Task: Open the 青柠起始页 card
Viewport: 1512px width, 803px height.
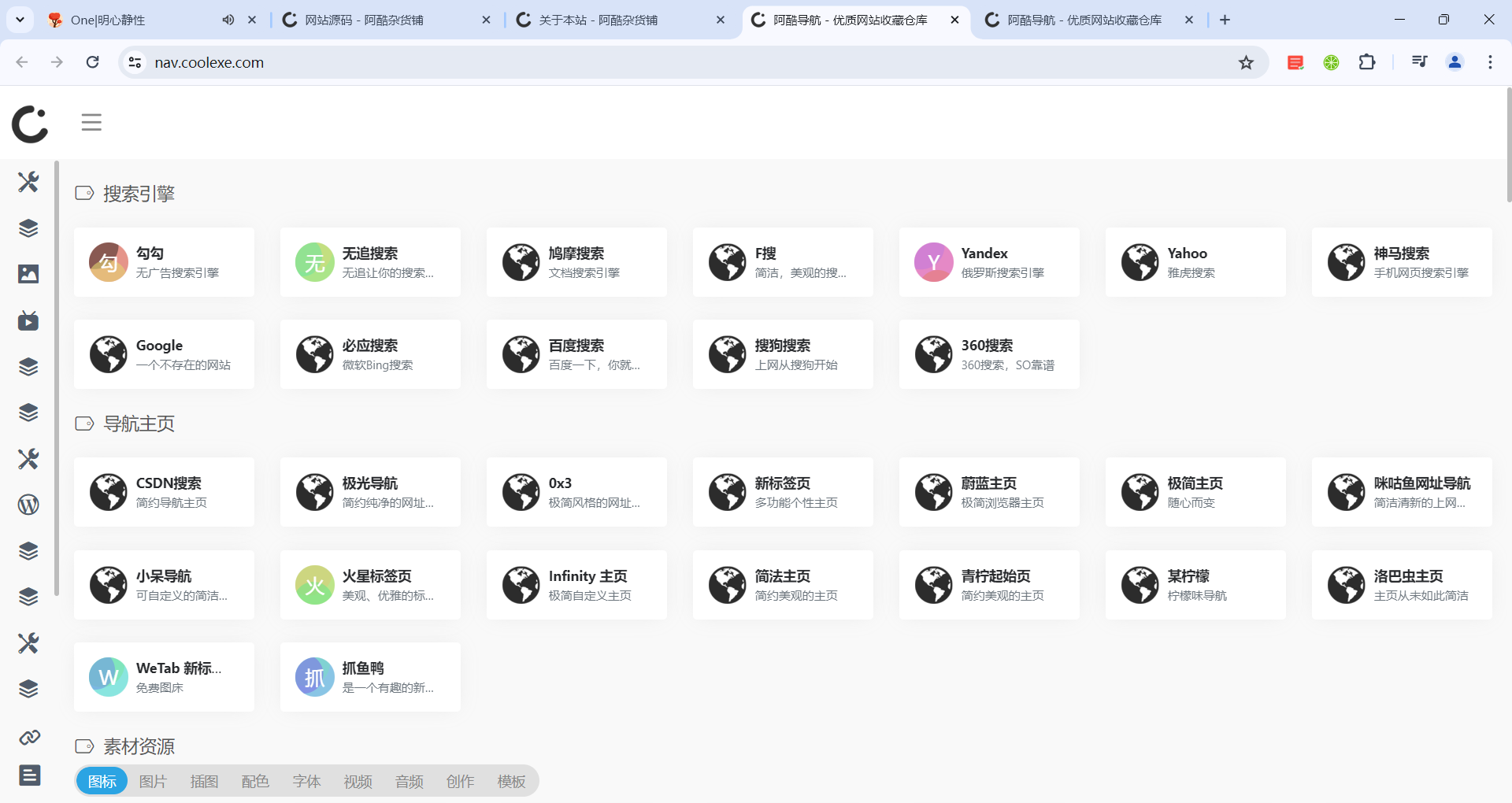Action: [989, 585]
